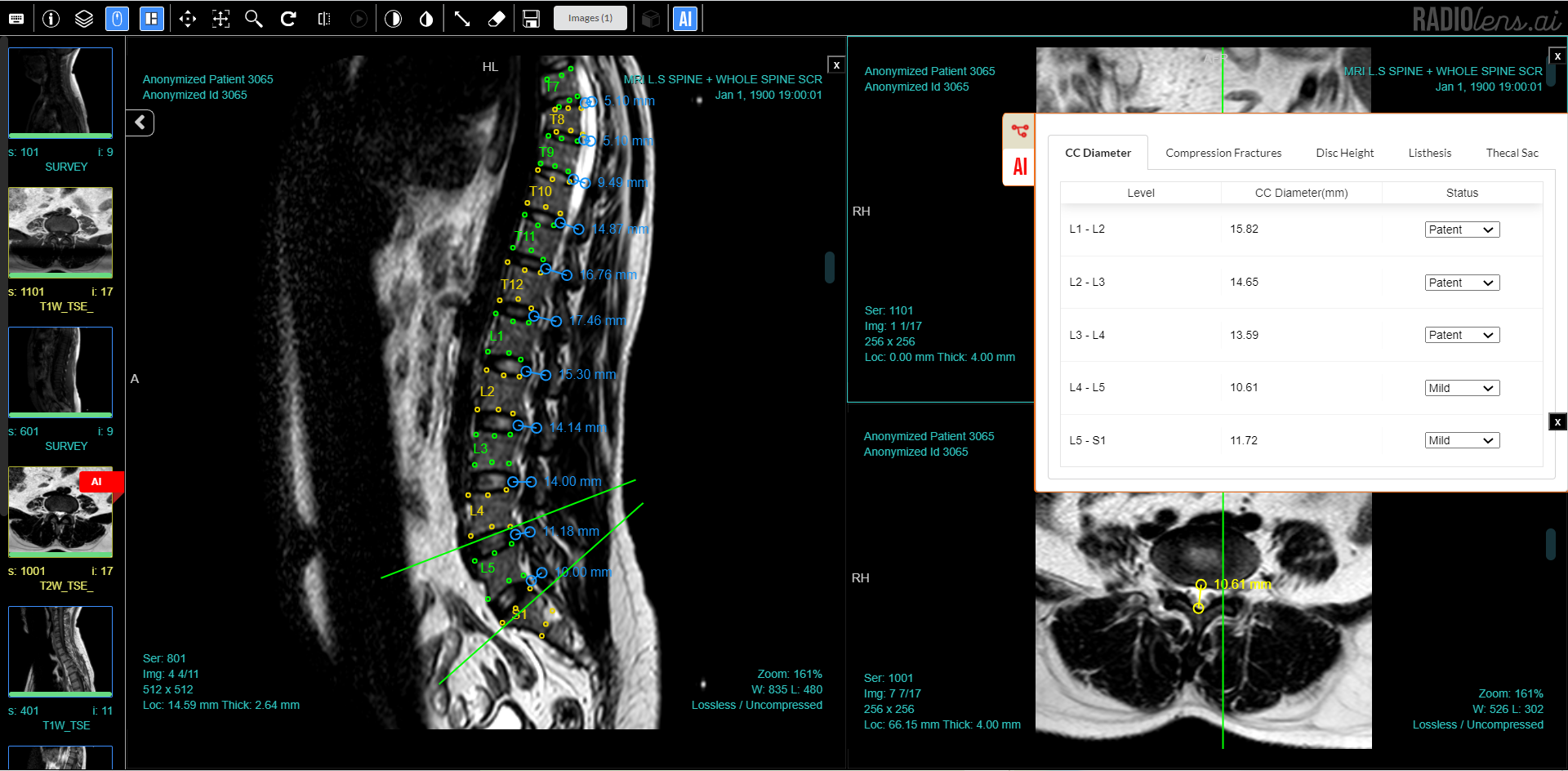Click the flip/mirror image icon

(324, 19)
